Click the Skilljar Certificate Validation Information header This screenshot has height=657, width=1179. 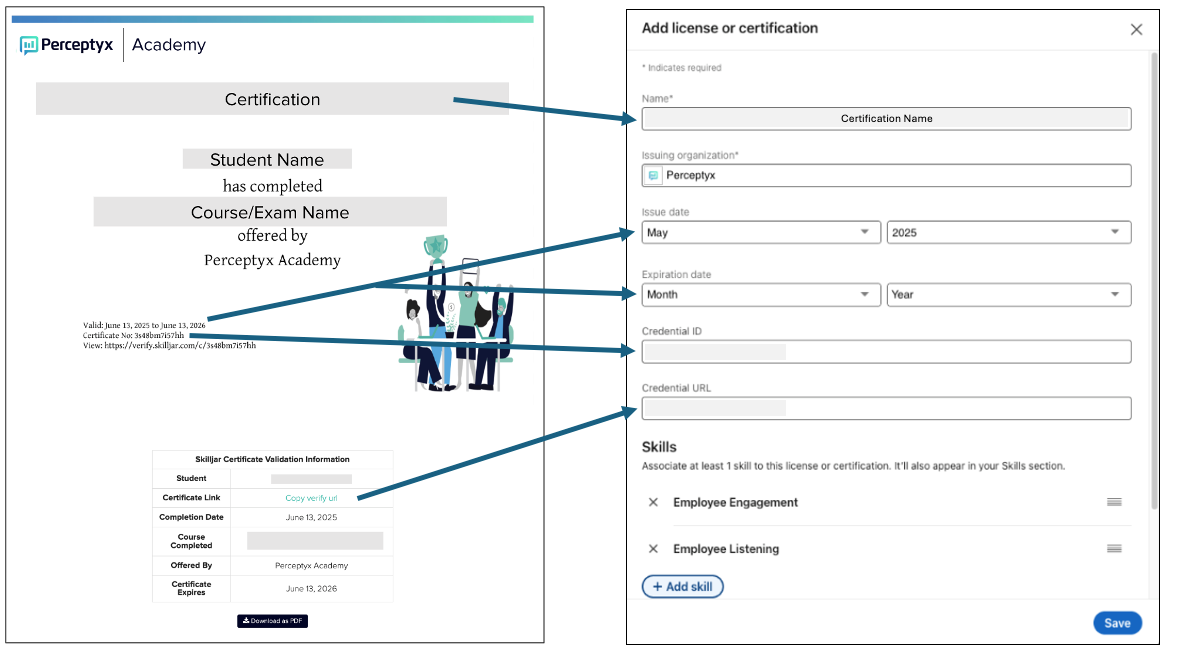pos(272,459)
